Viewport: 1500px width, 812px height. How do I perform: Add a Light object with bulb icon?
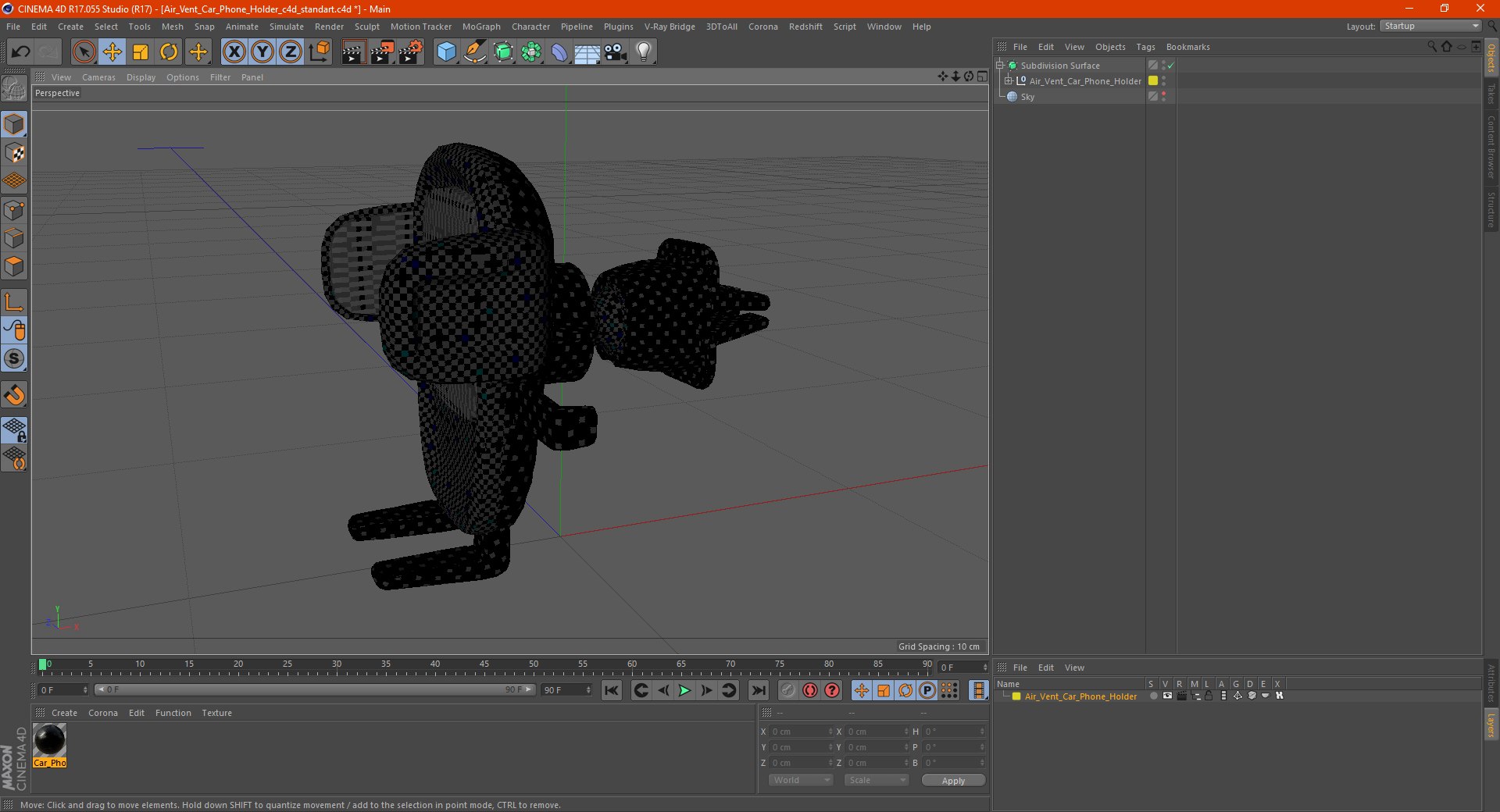click(x=644, y=52)
